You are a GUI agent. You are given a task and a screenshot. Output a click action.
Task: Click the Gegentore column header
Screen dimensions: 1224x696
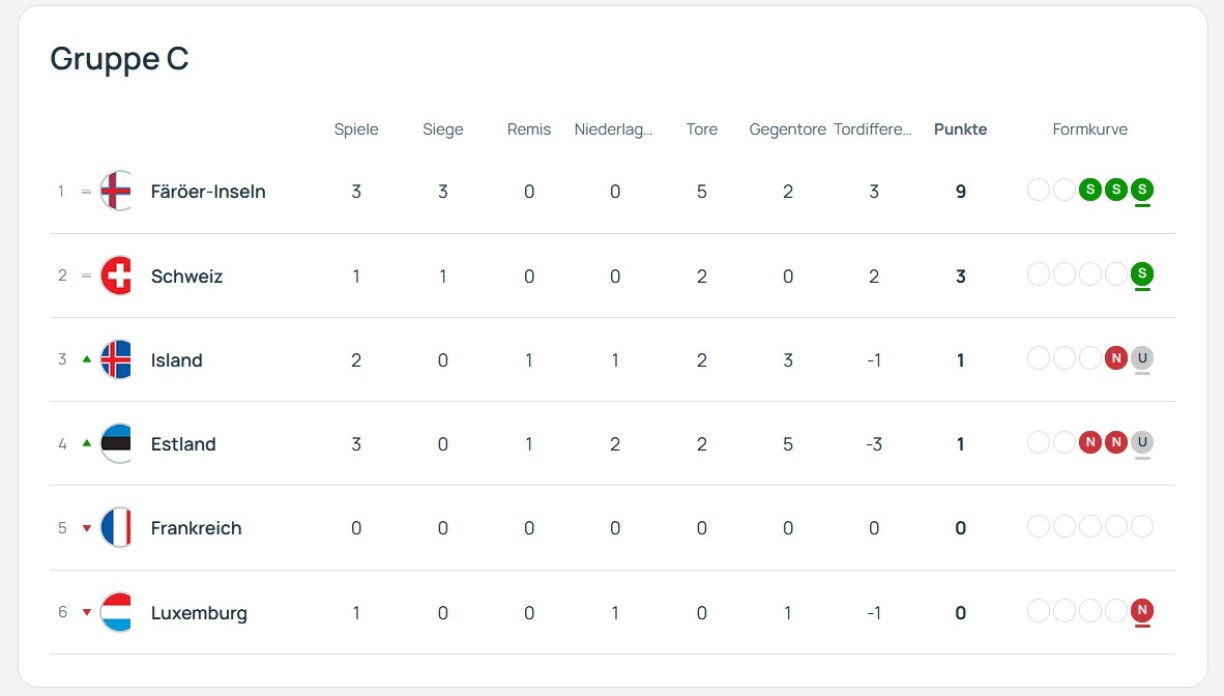(787, 129)
